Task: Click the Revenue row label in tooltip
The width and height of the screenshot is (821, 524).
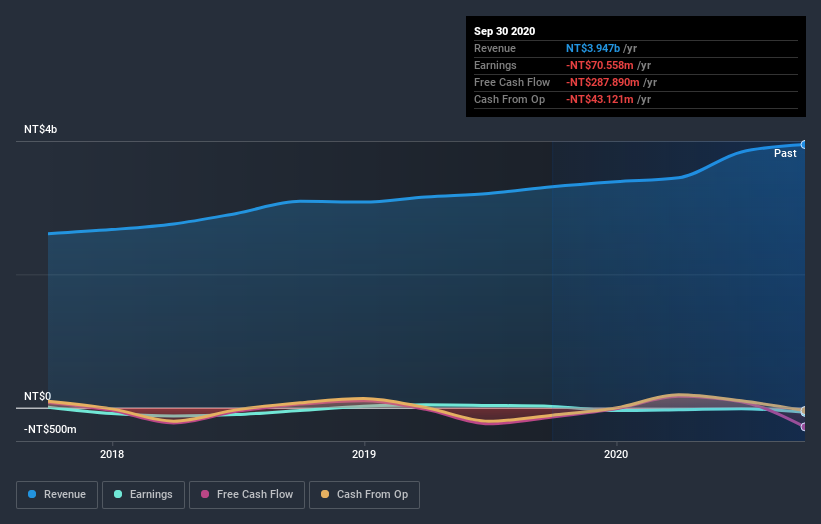Action: point(495,48)
